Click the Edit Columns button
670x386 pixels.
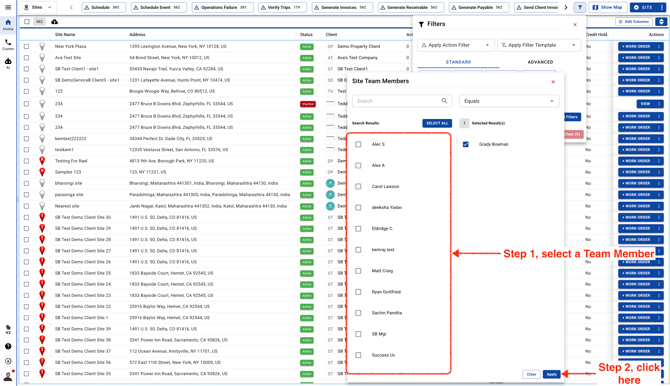(634, 21)
